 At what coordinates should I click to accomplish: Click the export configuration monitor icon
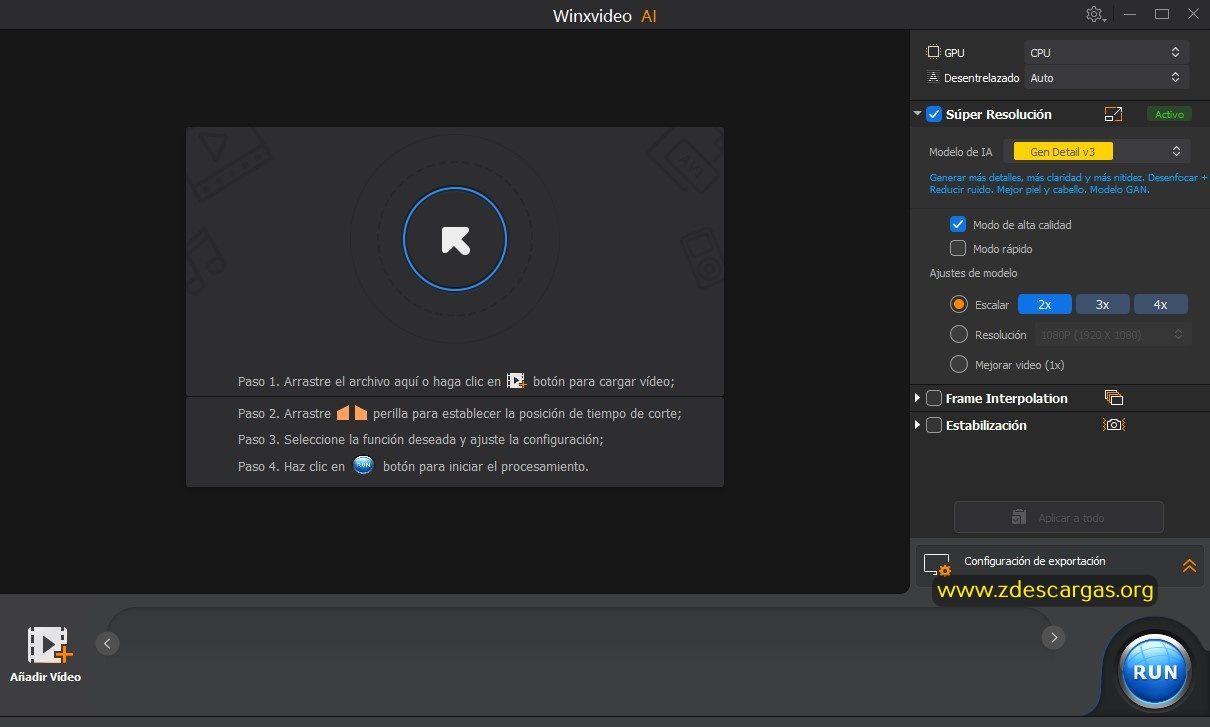point(937,564)
